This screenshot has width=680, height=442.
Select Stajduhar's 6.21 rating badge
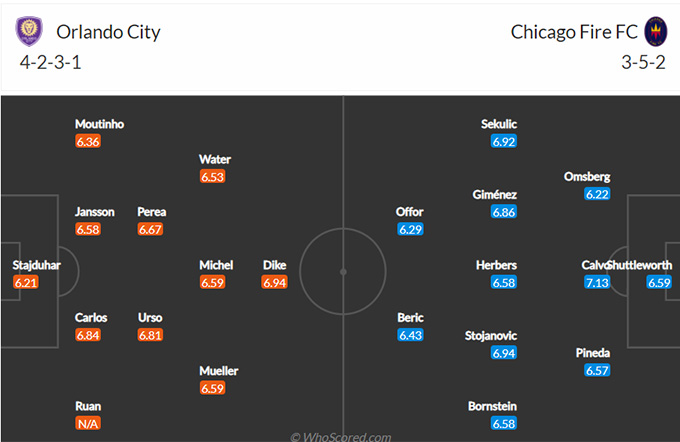click(26, 282)
